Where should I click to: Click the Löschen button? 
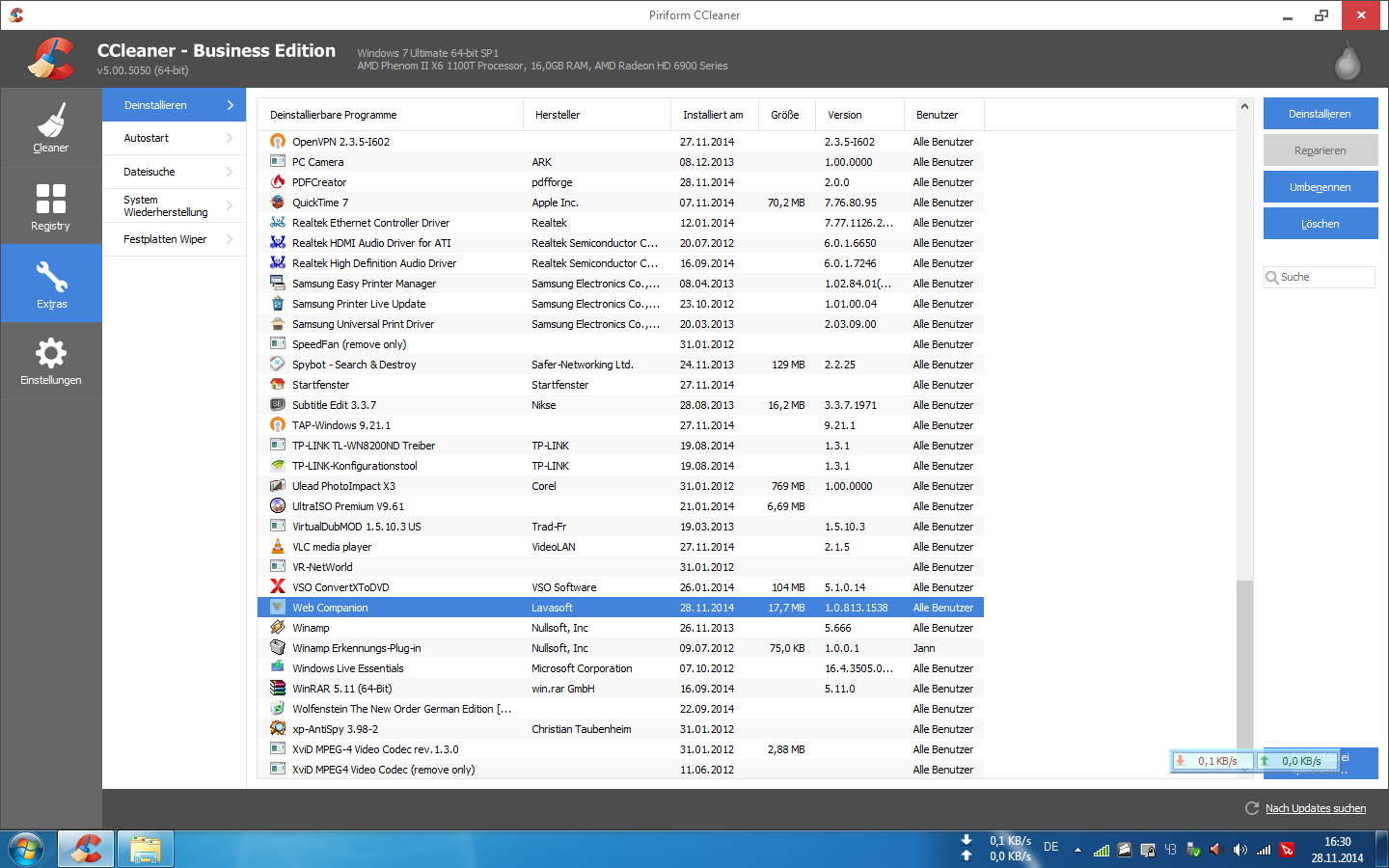click(x=1321, y=224)
